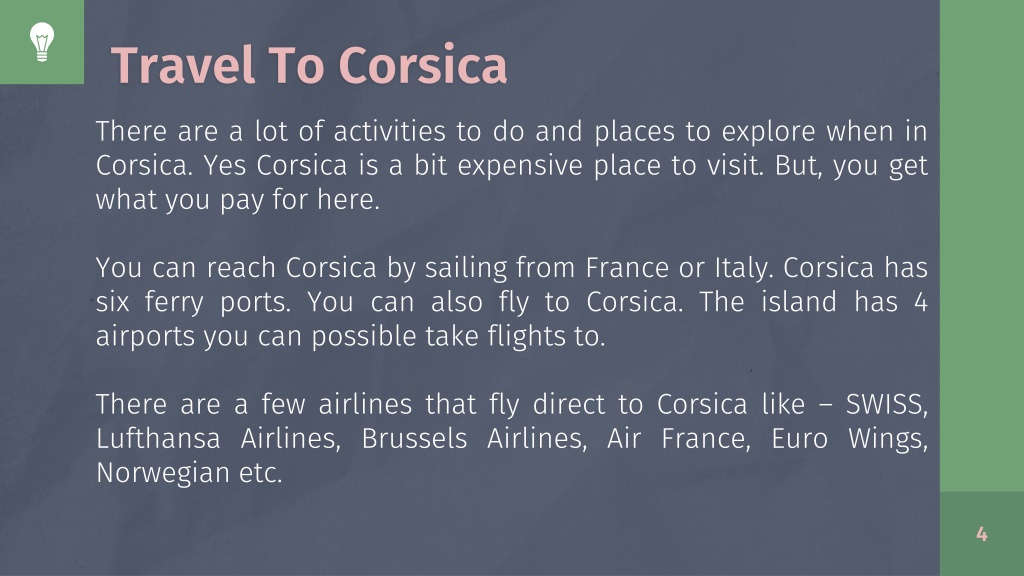The height and width of the screenshot is (576, 1024).
Task: Click the dark green box around the page number
Action: tap(982, 534)
